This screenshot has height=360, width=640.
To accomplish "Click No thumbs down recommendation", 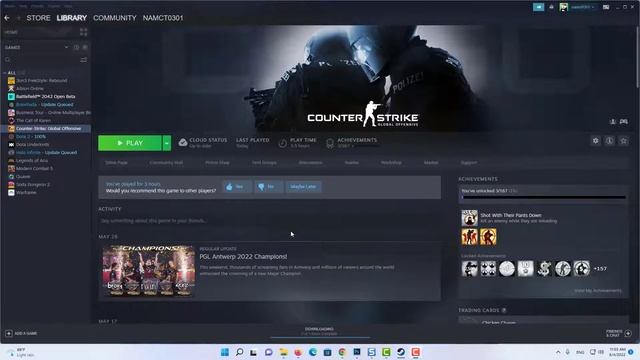I will [x=268, y=187].
